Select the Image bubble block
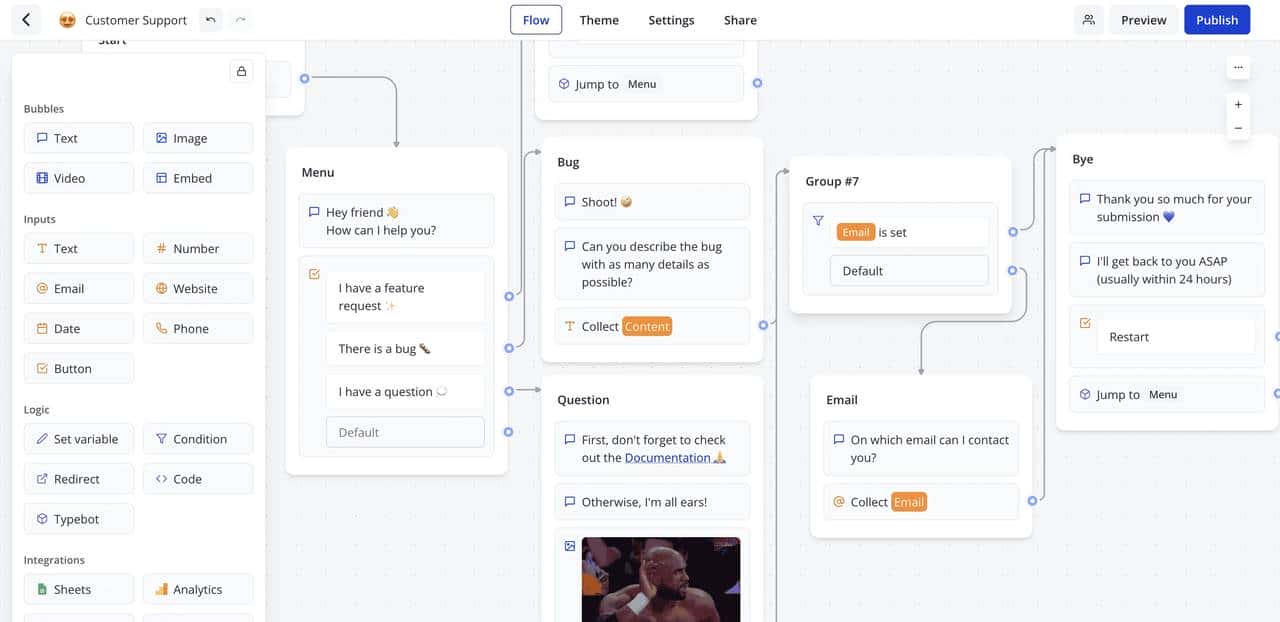Screen dimensions: 1280x622 pos(198,138)
